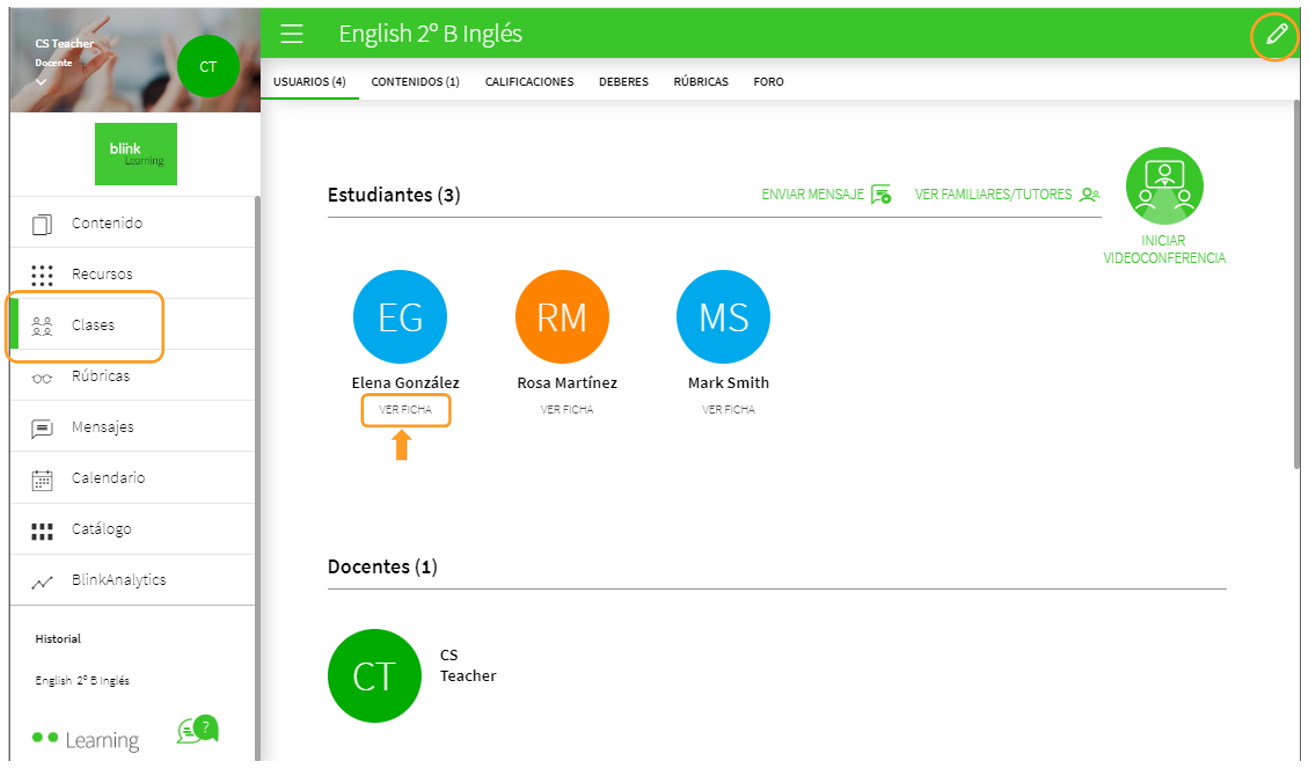1310x771 pixels.
Task: Expand the CS Teacher profile chevron
Action: point(41,83)
